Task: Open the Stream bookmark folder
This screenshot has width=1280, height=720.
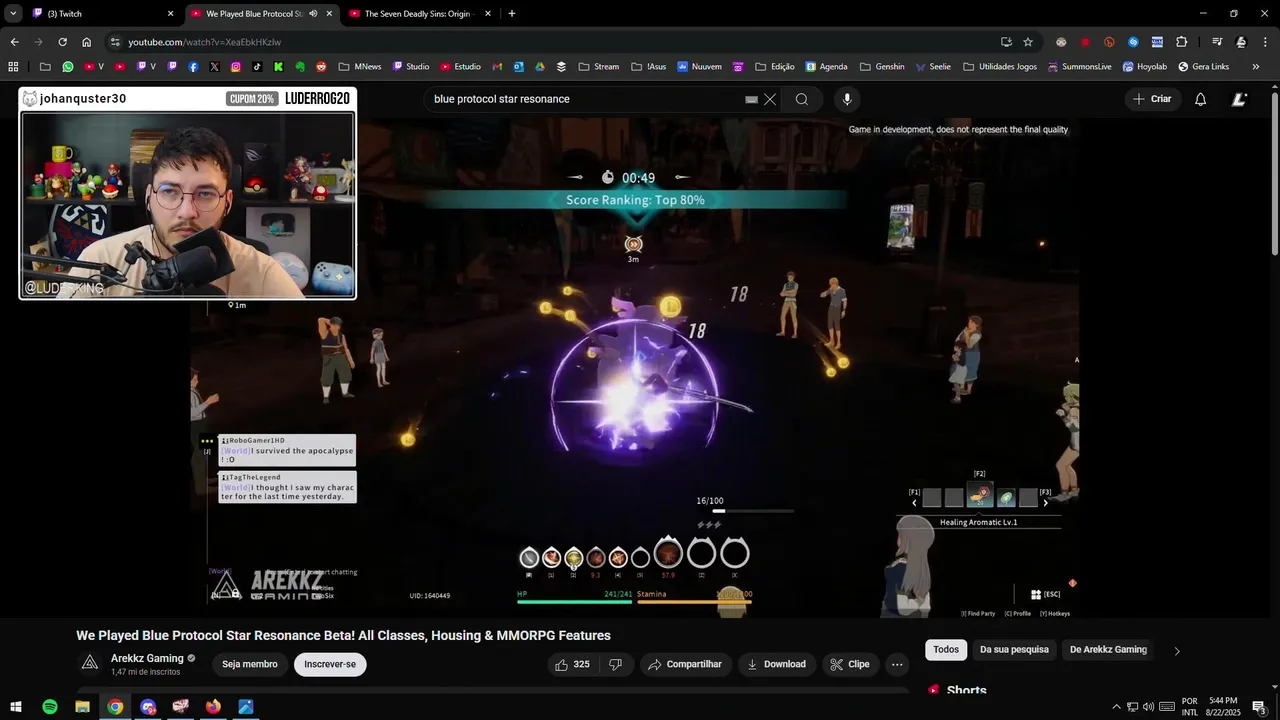Action: pyautogui.click(x=599, y=67)
